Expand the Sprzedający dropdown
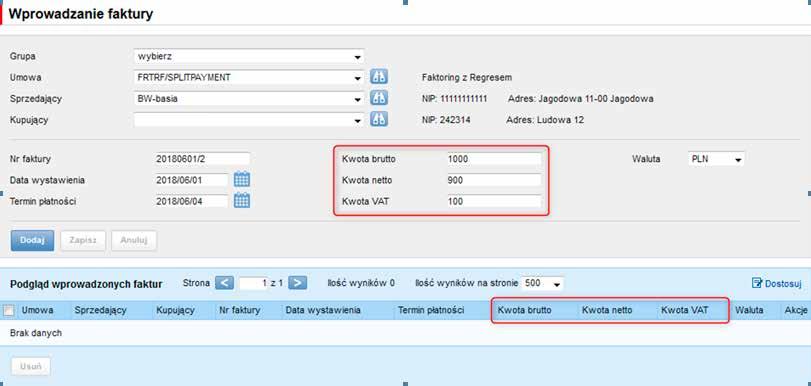 [x=357, y=99]
